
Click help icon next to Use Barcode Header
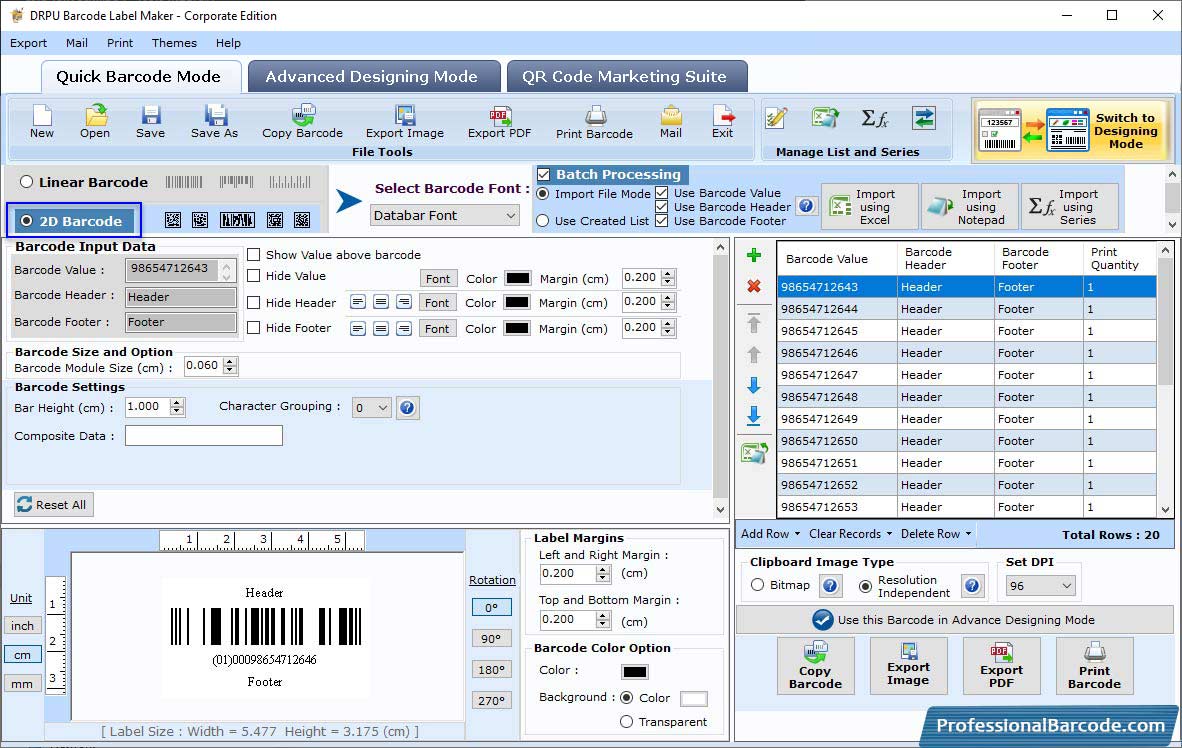[807, 206]
